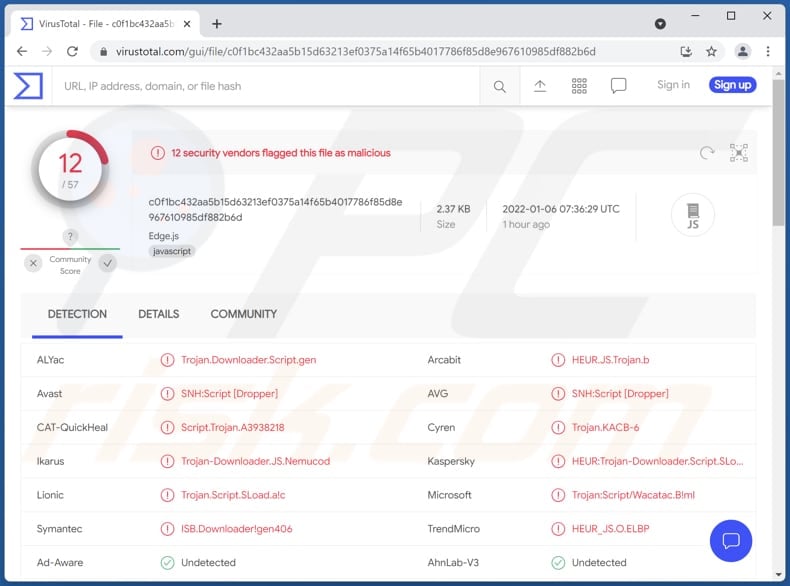This screenshot has height=586, width=790.
Task: Click the Community Score bar
Action: [x=70, y=248]
